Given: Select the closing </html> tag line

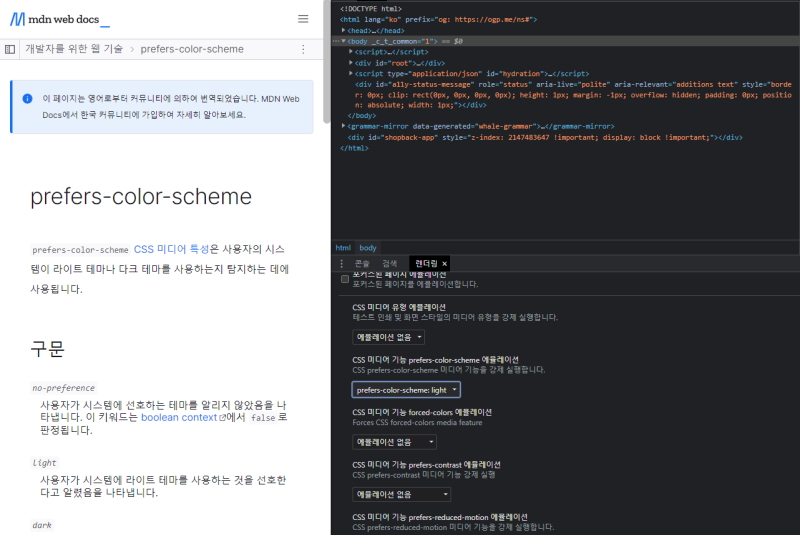Looking at the screenshot, I should coord(354,148).
